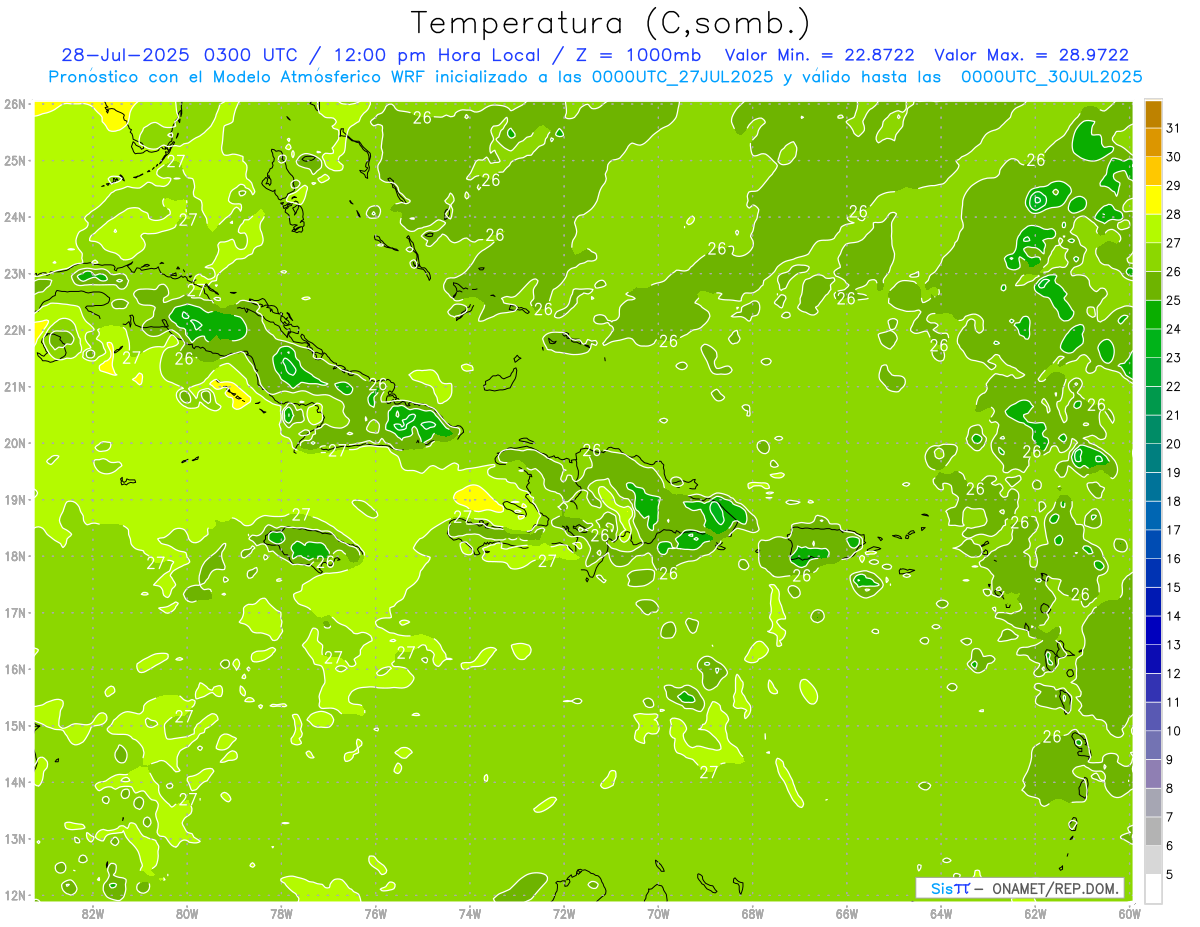1200x927 pixels.
Task: Click the '10' label on the color scale
Action: [x=1173, y=731]
